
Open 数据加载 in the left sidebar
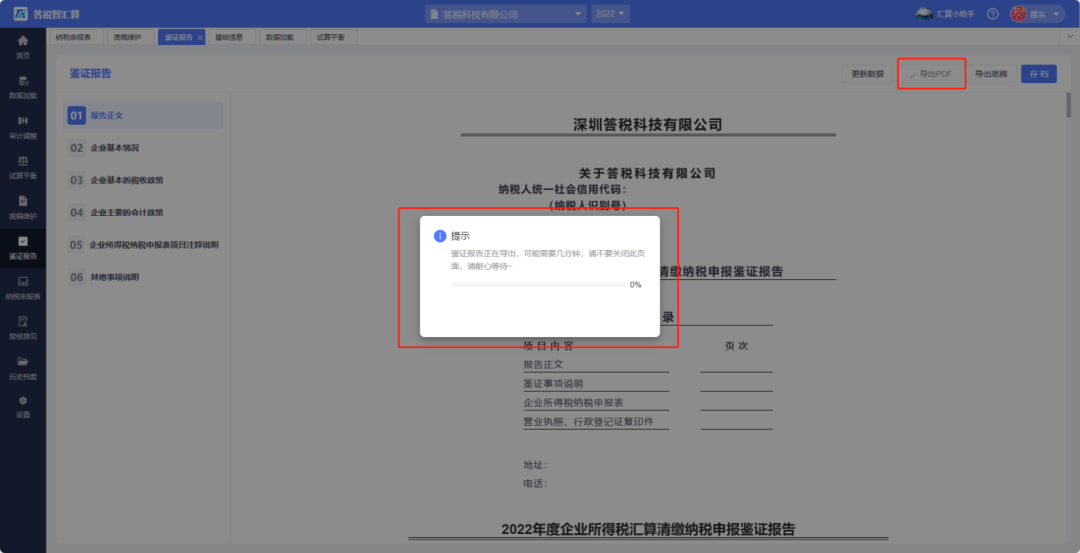click(x=23, y=87)
